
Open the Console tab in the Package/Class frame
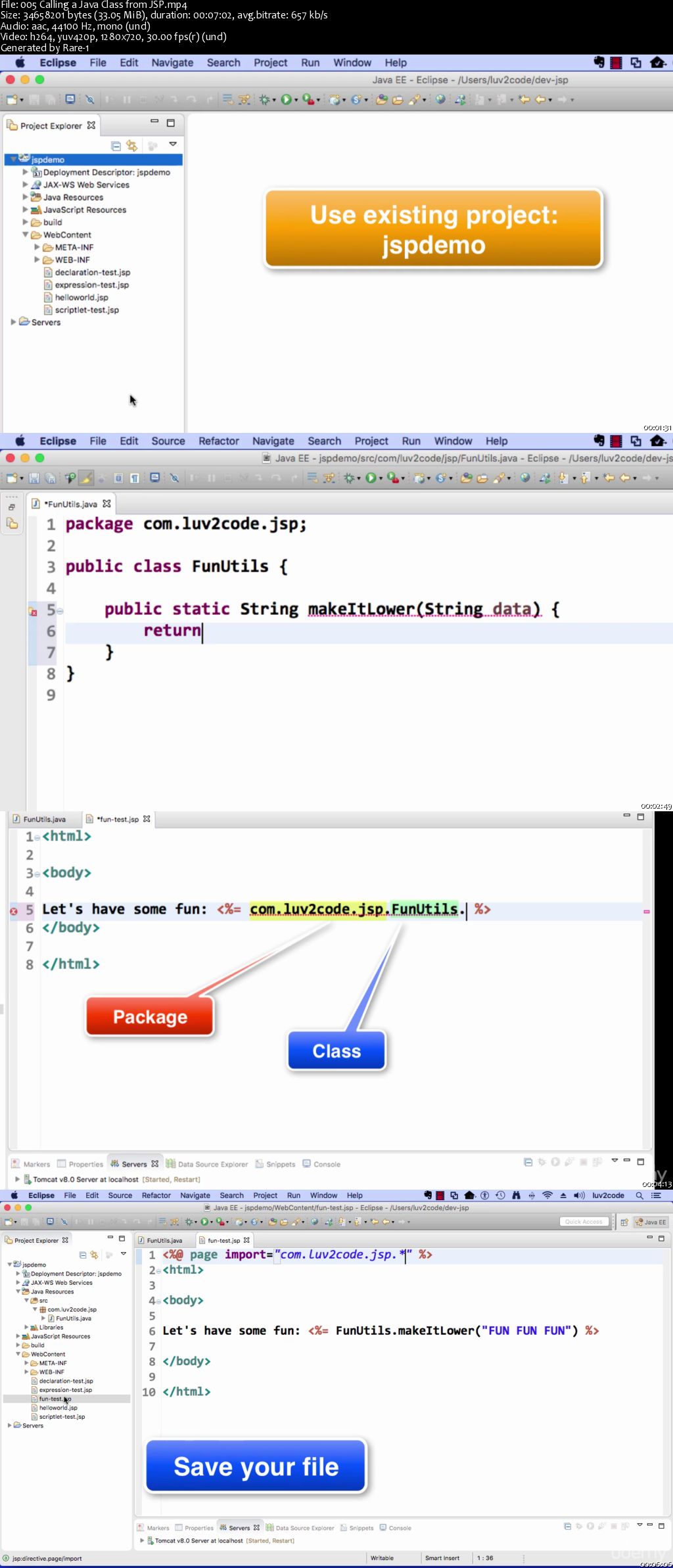321,1164
